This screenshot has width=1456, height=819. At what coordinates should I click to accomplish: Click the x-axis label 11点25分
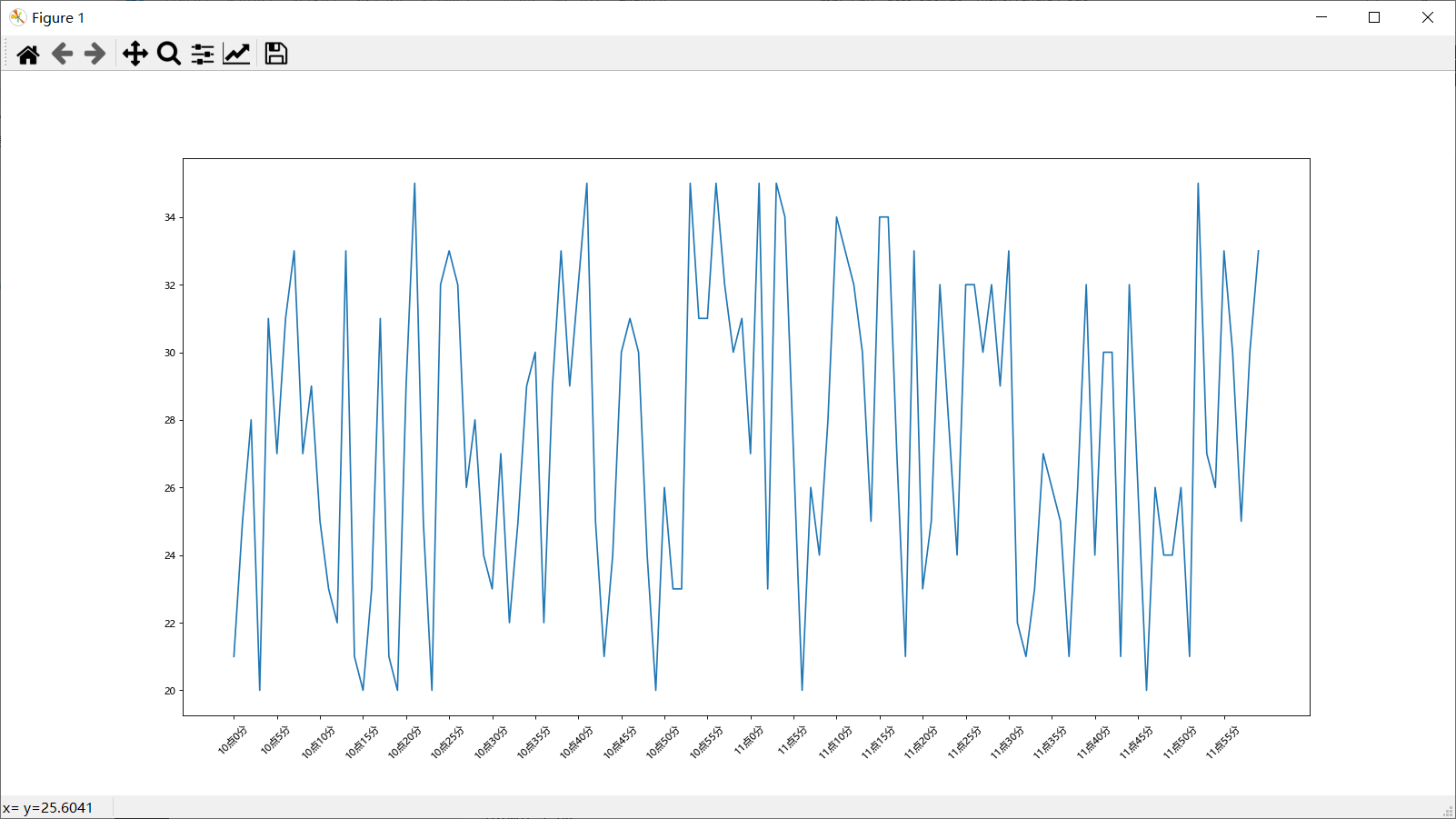pyautogui.click(x=964, y=742)
